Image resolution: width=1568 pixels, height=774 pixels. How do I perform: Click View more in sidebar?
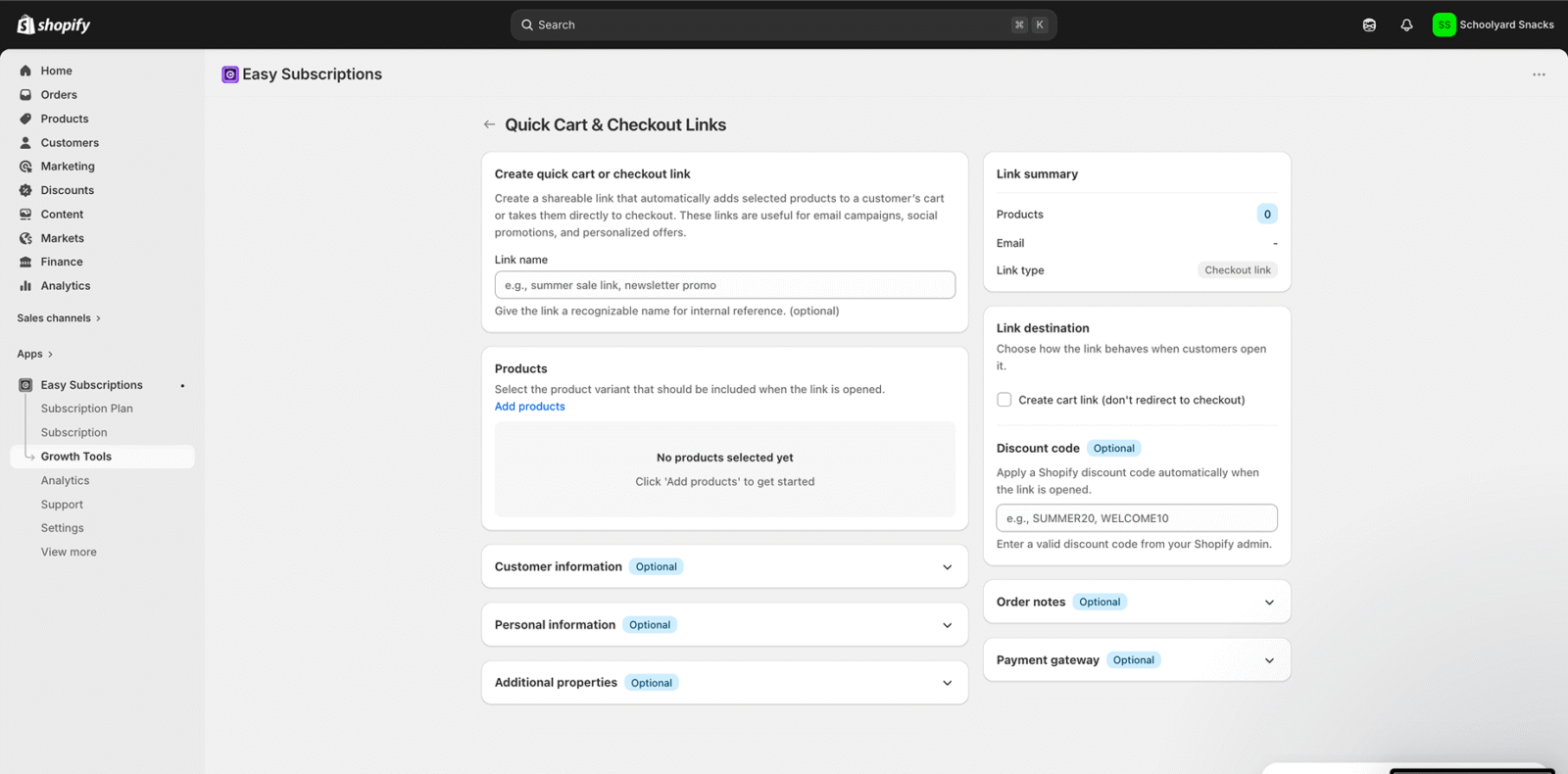69,552
